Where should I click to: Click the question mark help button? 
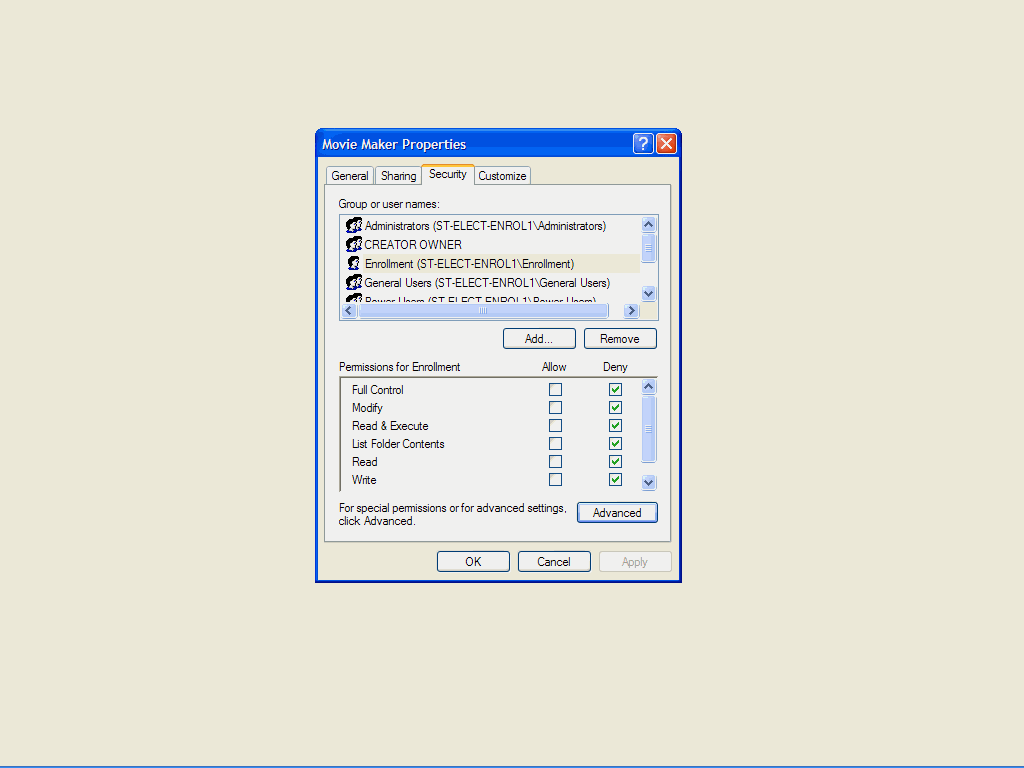pos(643,144)
